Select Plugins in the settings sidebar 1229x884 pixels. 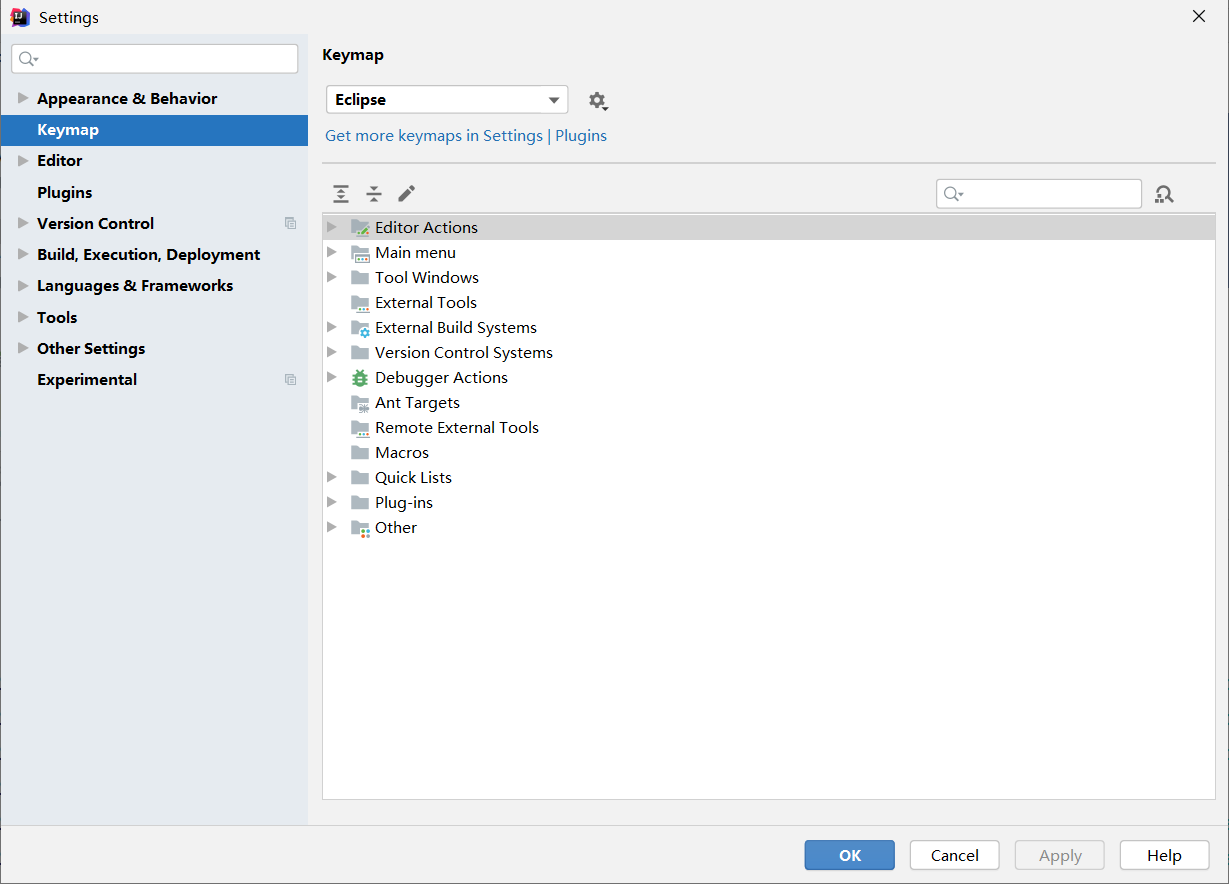pyautogui.click(x=64, y=192)
